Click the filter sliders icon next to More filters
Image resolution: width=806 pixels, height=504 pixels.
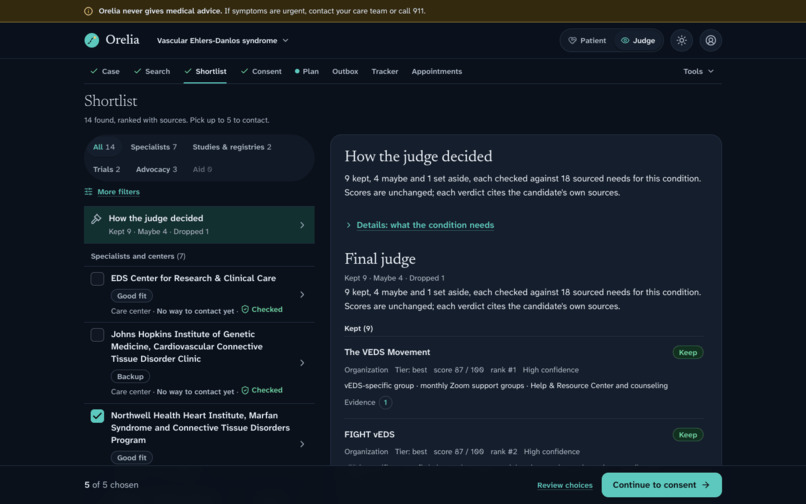coord(88,191)
